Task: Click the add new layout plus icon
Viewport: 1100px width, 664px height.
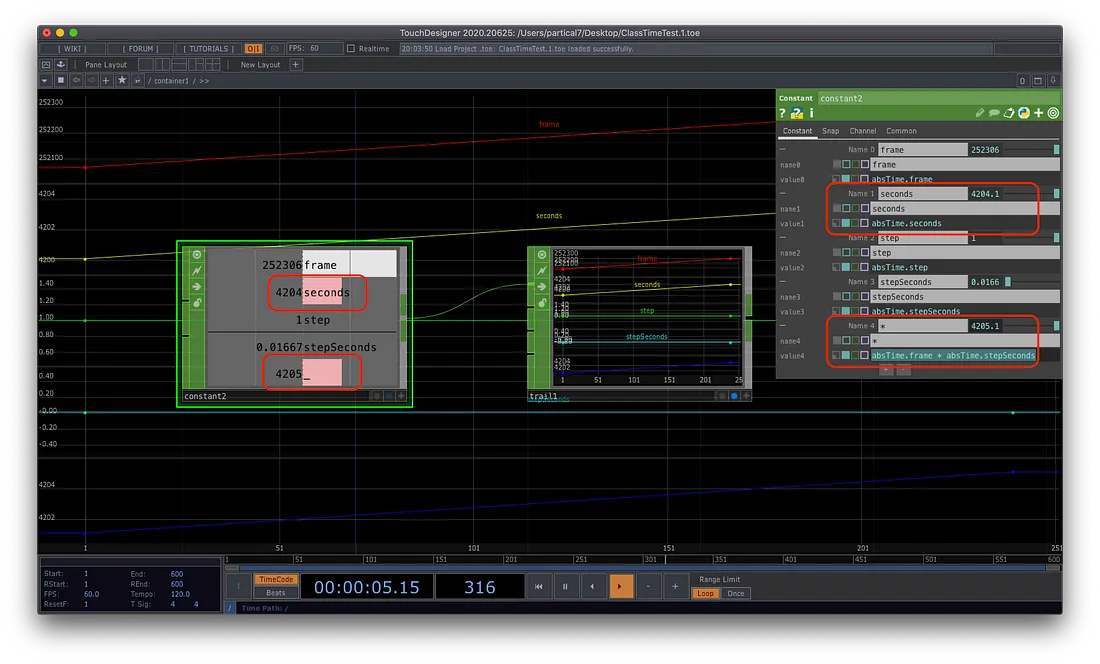Action: point(296,65)
